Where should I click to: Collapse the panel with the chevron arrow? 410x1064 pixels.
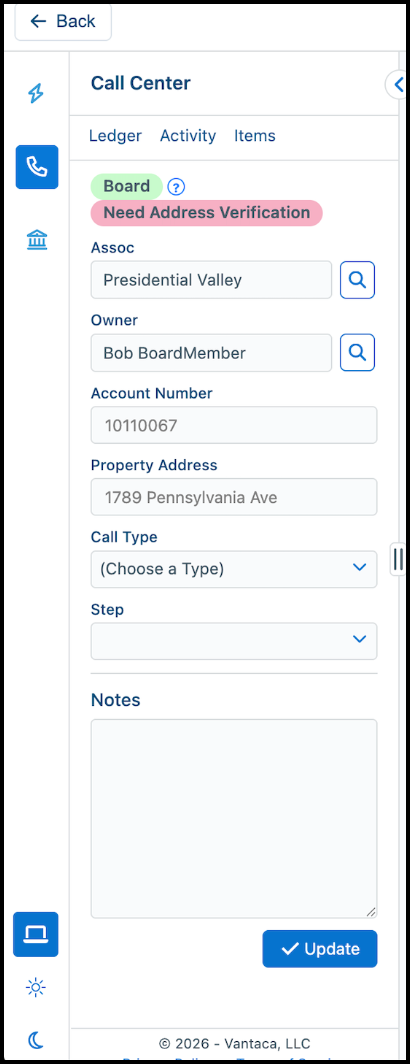396,84
